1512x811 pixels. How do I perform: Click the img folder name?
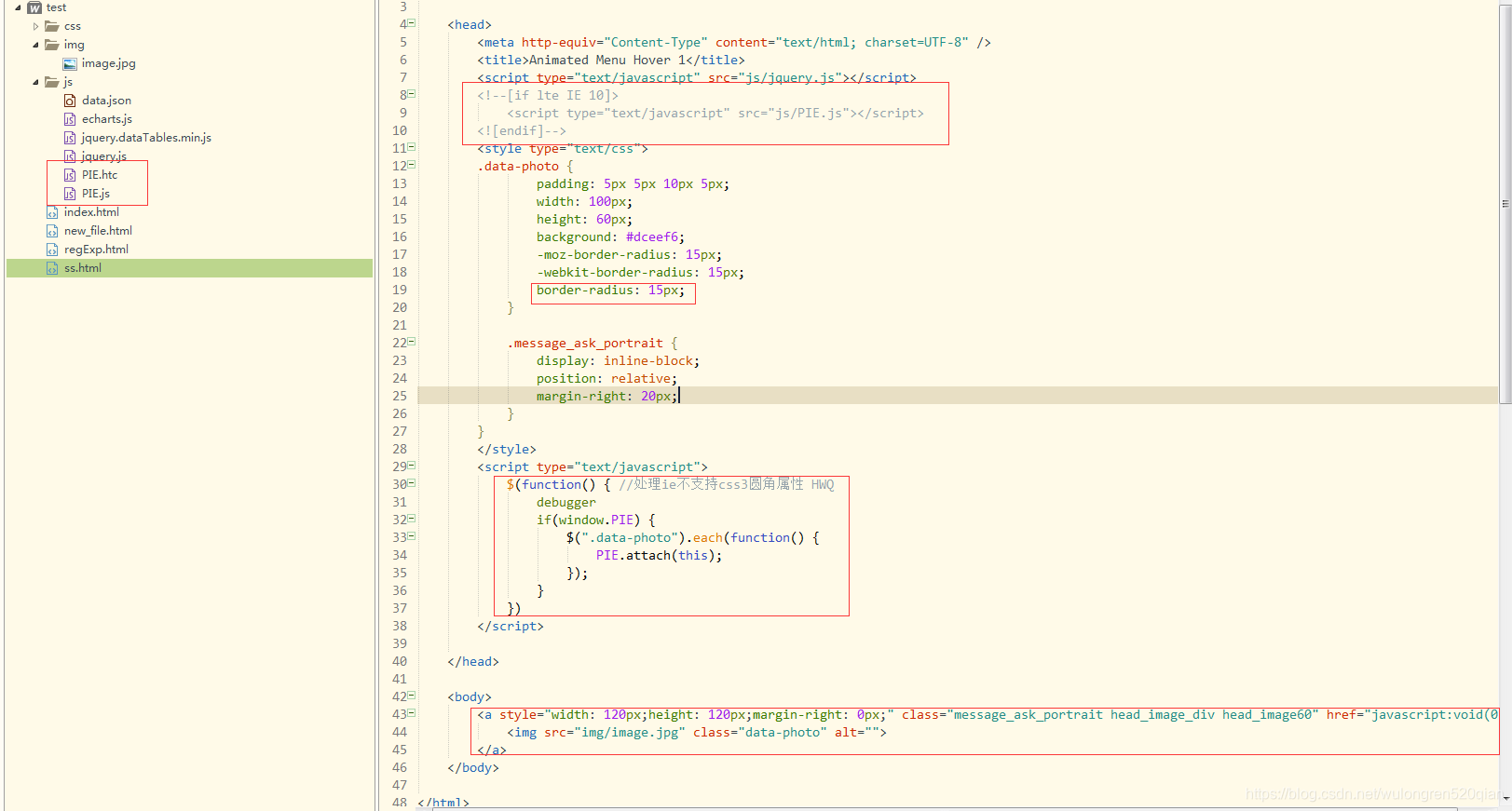pyautogui.click(x=75, y=45)
